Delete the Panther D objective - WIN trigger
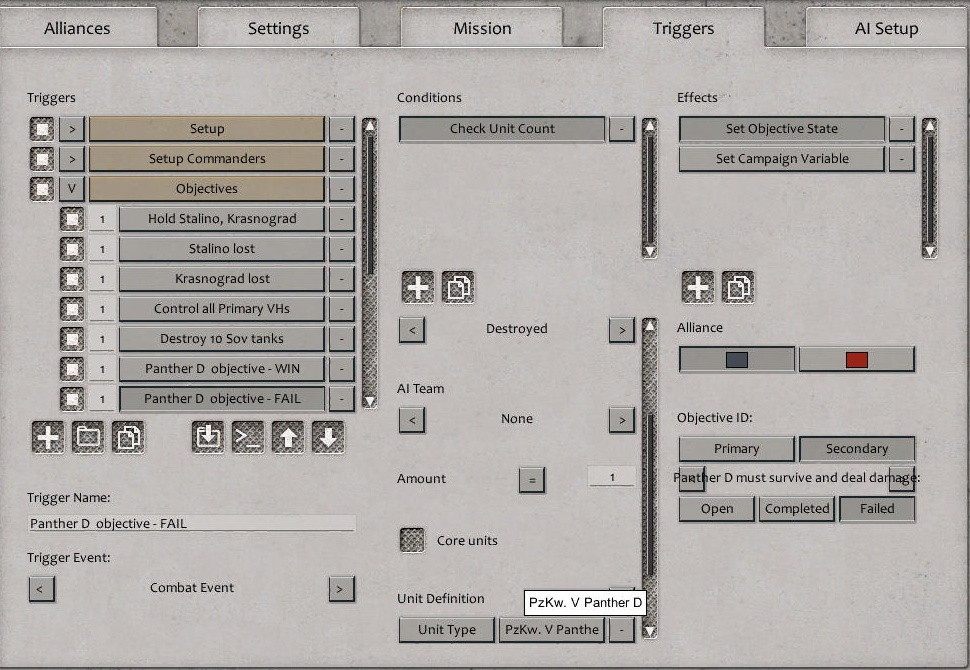 (x=341, y=369)
